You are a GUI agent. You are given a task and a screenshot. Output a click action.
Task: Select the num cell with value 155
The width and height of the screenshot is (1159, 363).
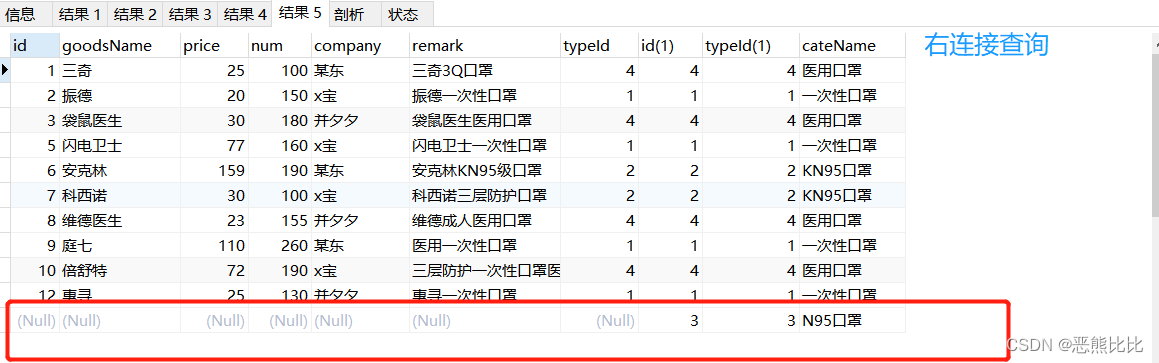pyautogui.click(x=280, y=220)
